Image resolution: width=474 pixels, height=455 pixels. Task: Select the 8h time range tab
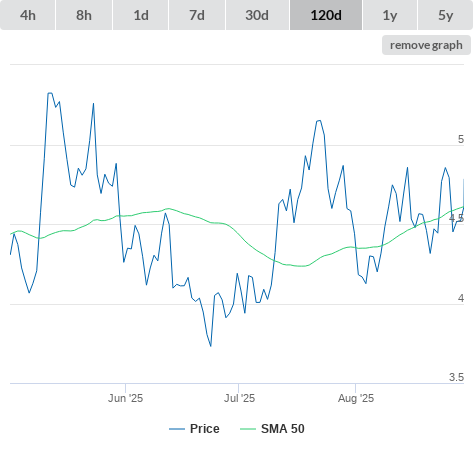tap(84, 15)
